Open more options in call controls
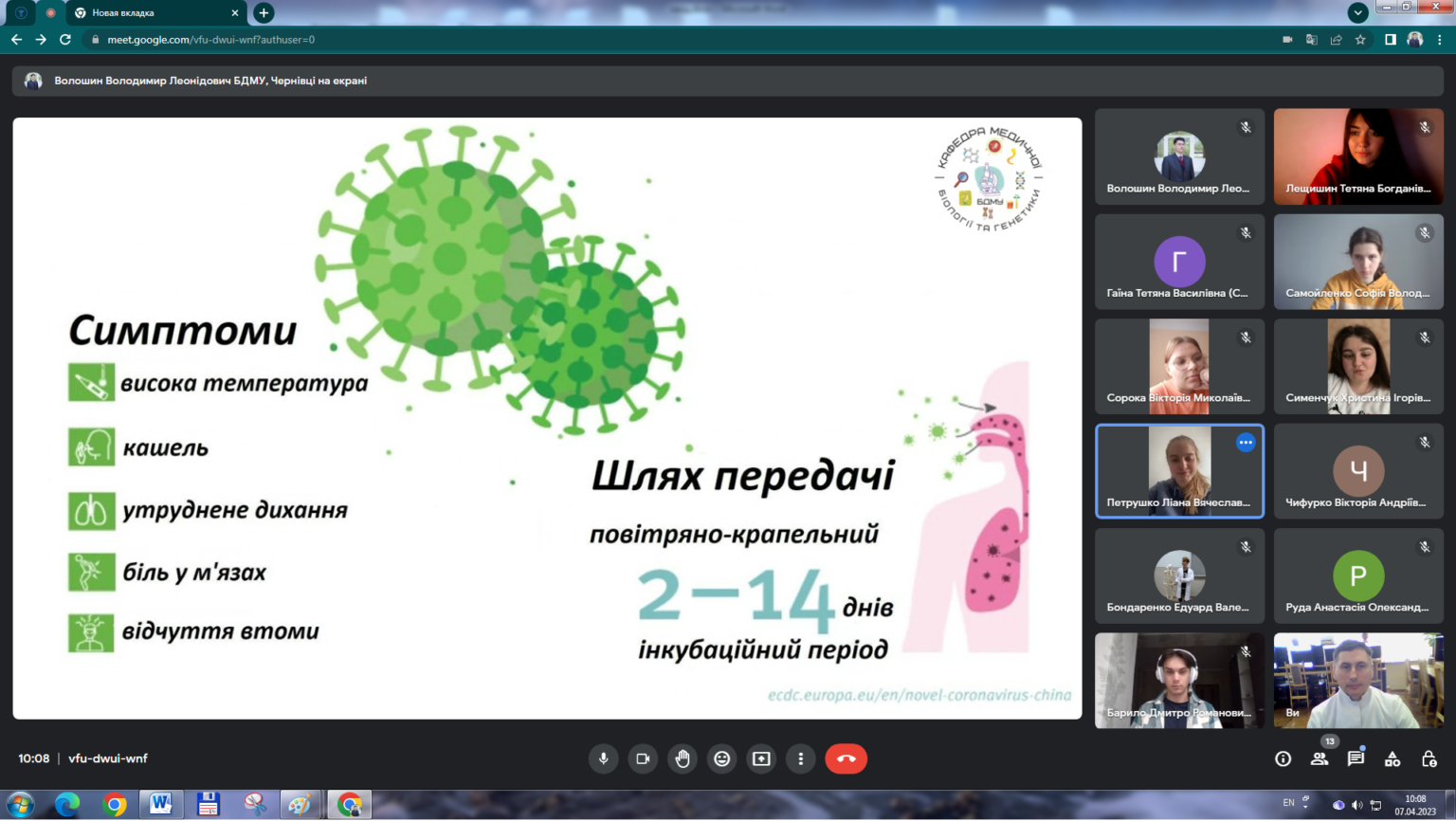This screenshot has height=821, width=1456. pyautogui.click(x=801, y=758)
